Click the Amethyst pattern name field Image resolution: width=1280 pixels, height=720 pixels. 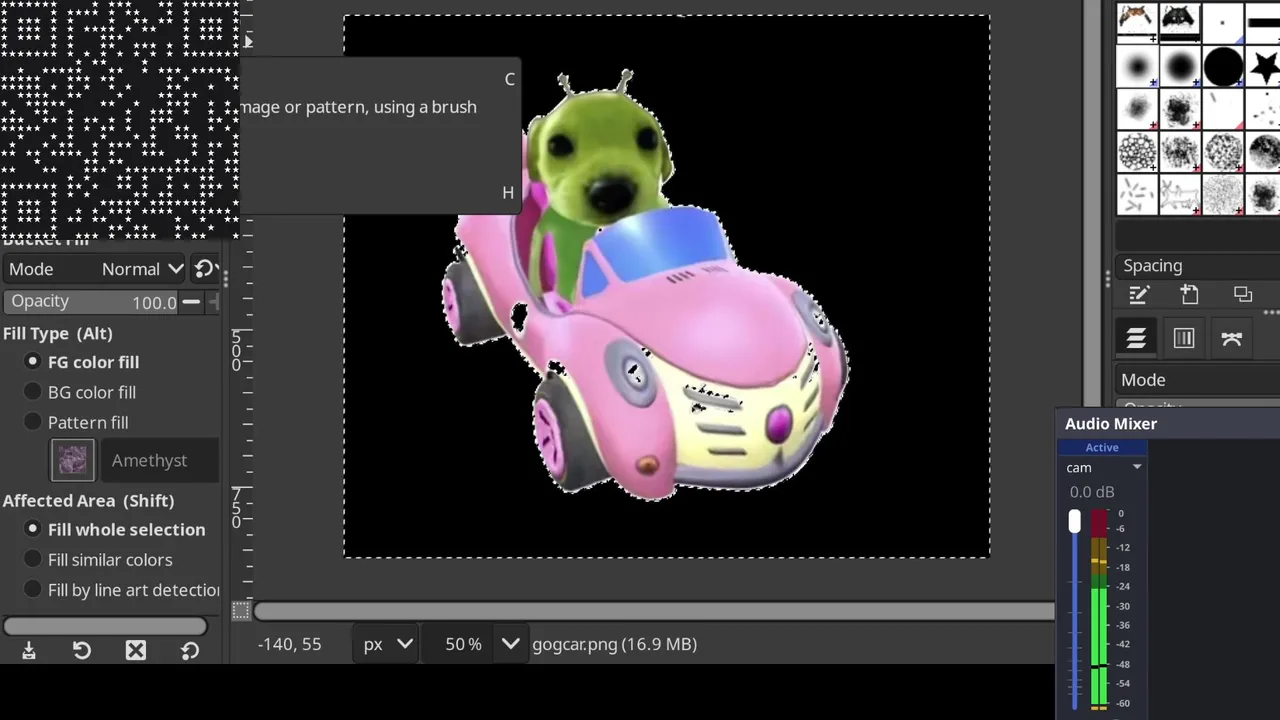tap(158, 460)
